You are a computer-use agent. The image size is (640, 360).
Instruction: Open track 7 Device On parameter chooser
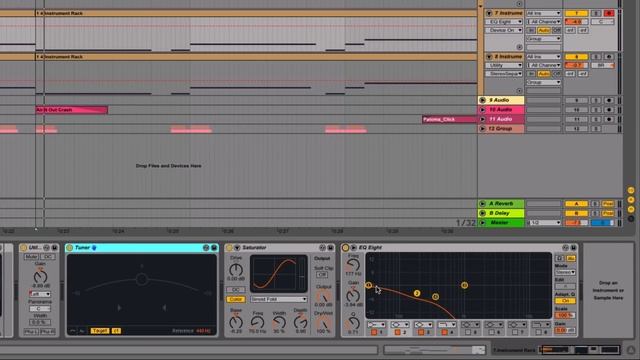pos(504,30)
